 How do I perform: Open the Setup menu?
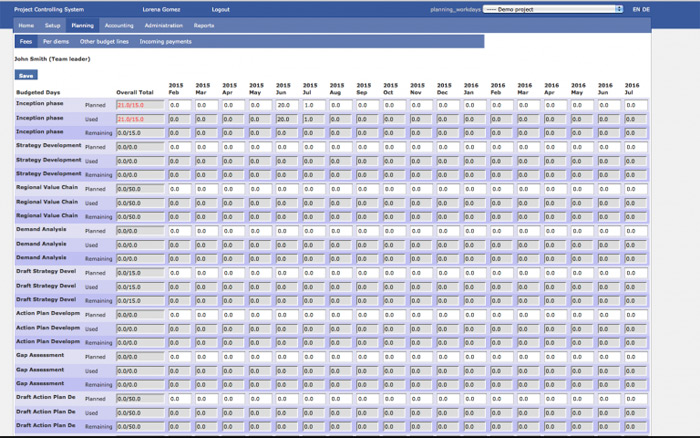click(53, 25)
